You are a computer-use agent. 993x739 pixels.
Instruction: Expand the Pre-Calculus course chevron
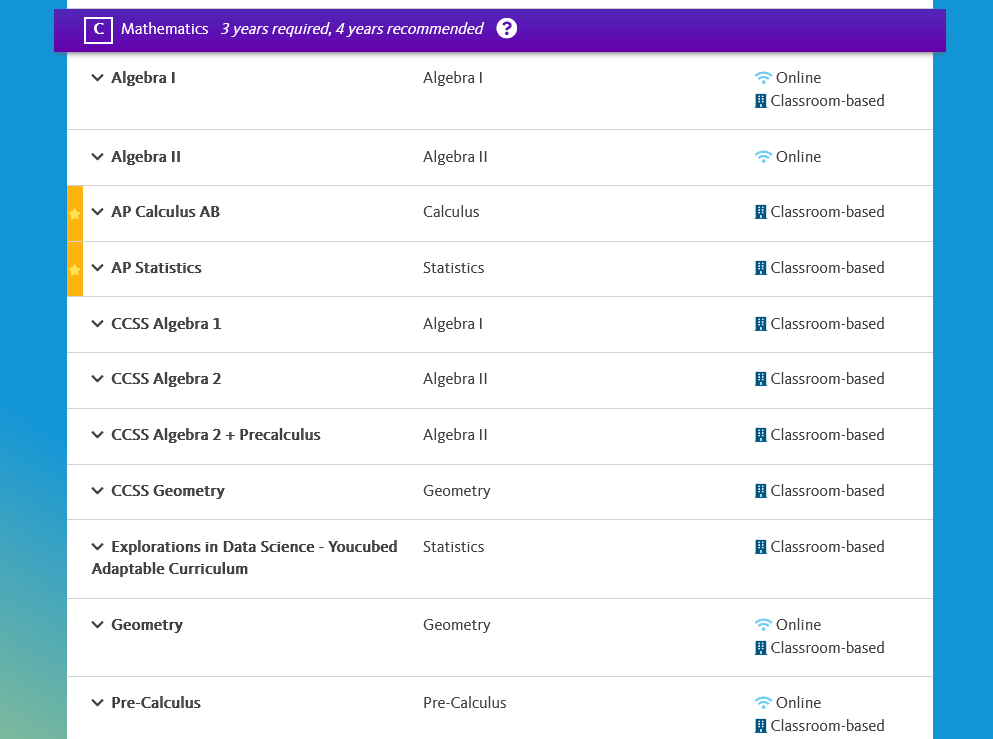pyautogui.click(x=98, y=702)
